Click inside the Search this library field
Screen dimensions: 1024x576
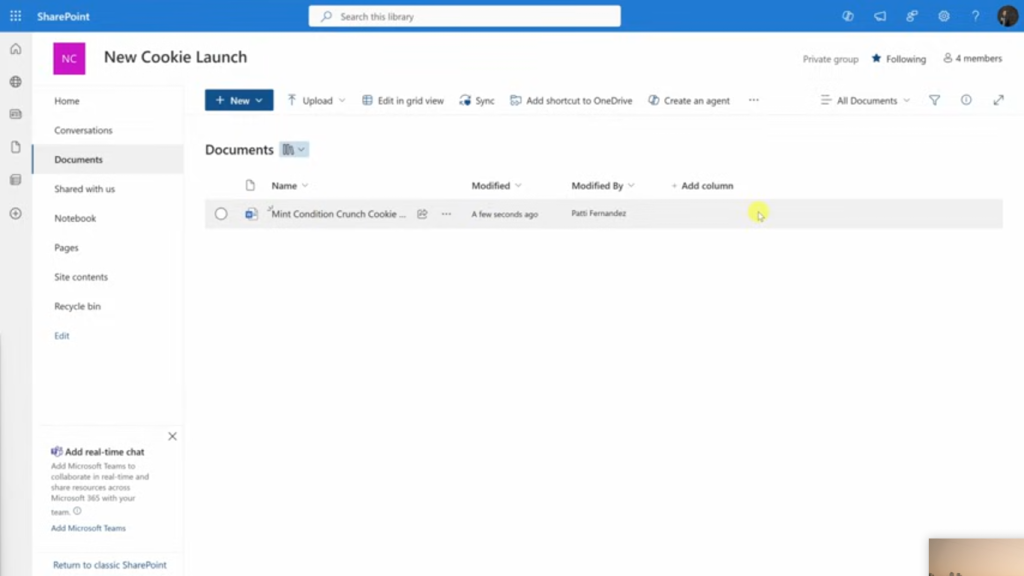pyautogui.click(x=464, y=16)
